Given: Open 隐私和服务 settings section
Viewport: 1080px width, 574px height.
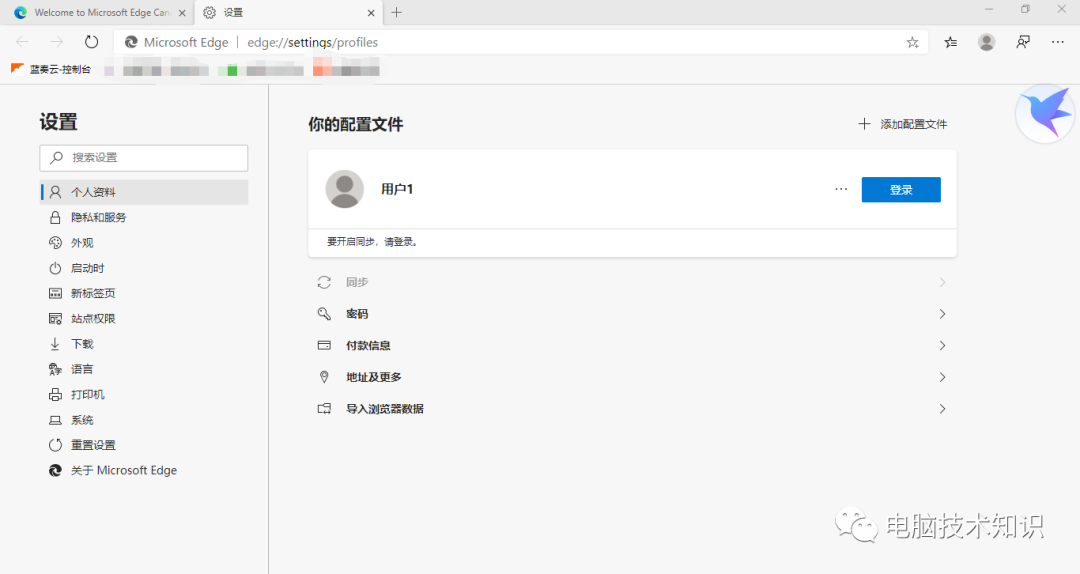Looking at the screenshot, I should 143,218.
